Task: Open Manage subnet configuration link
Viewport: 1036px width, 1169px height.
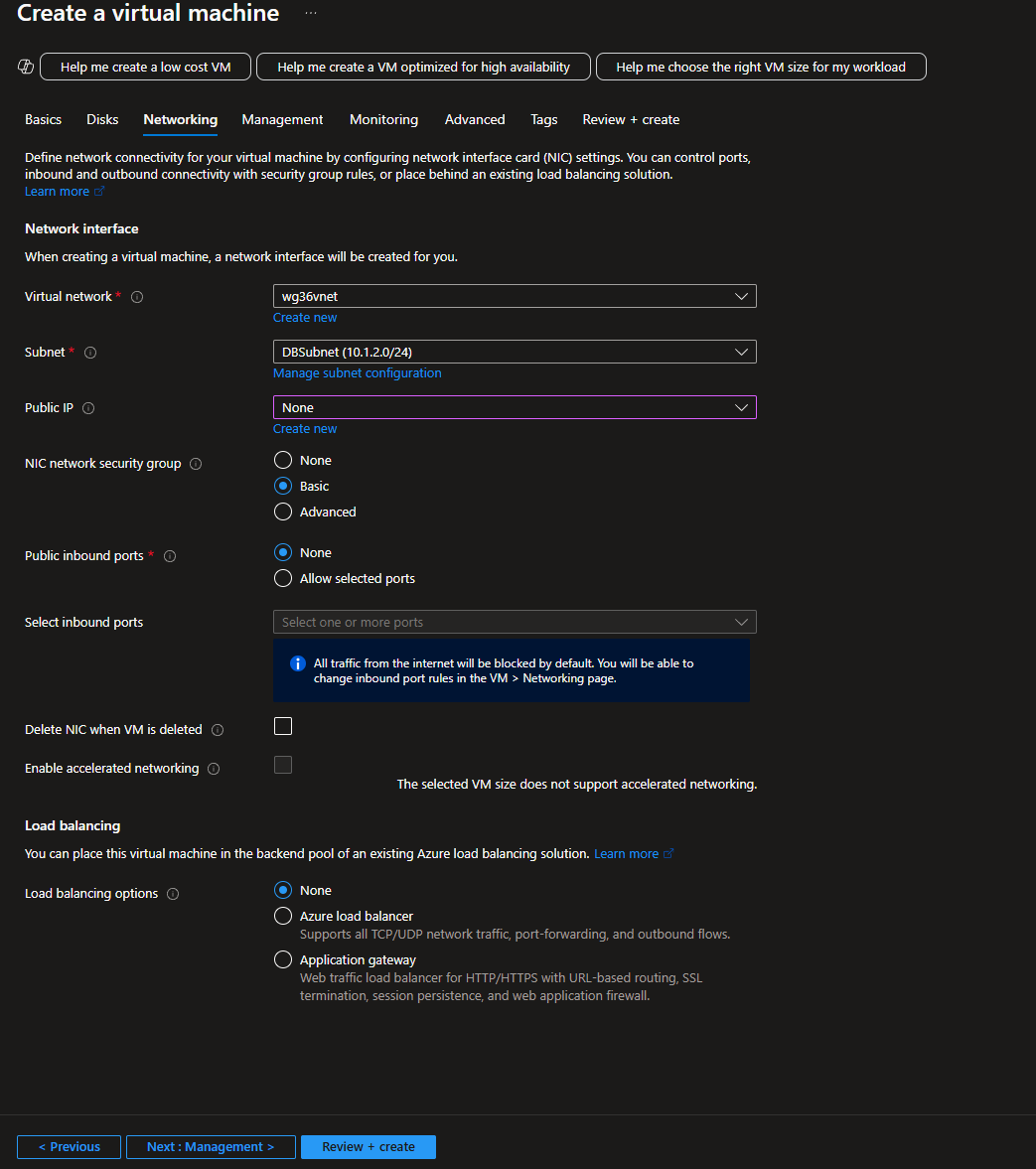Action: (358, 373)
